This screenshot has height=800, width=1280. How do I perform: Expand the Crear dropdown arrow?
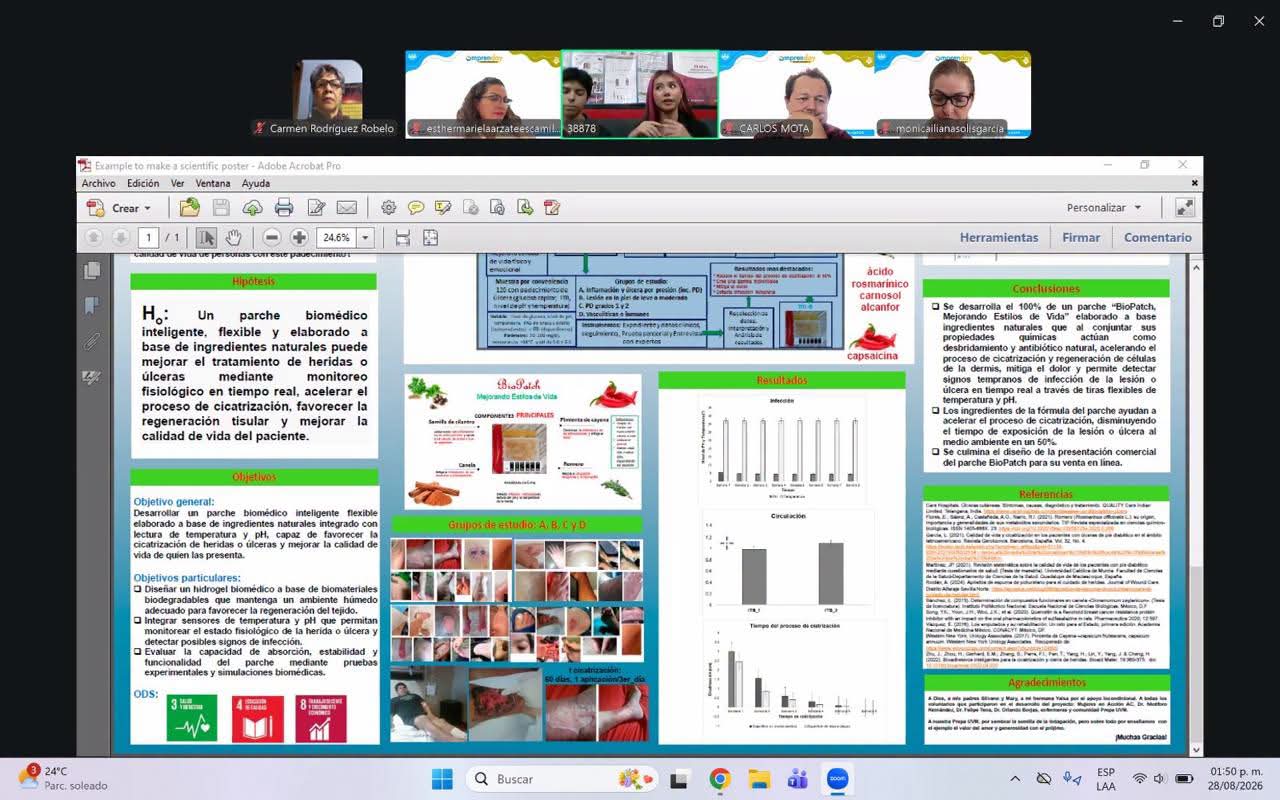coord(147,208)
